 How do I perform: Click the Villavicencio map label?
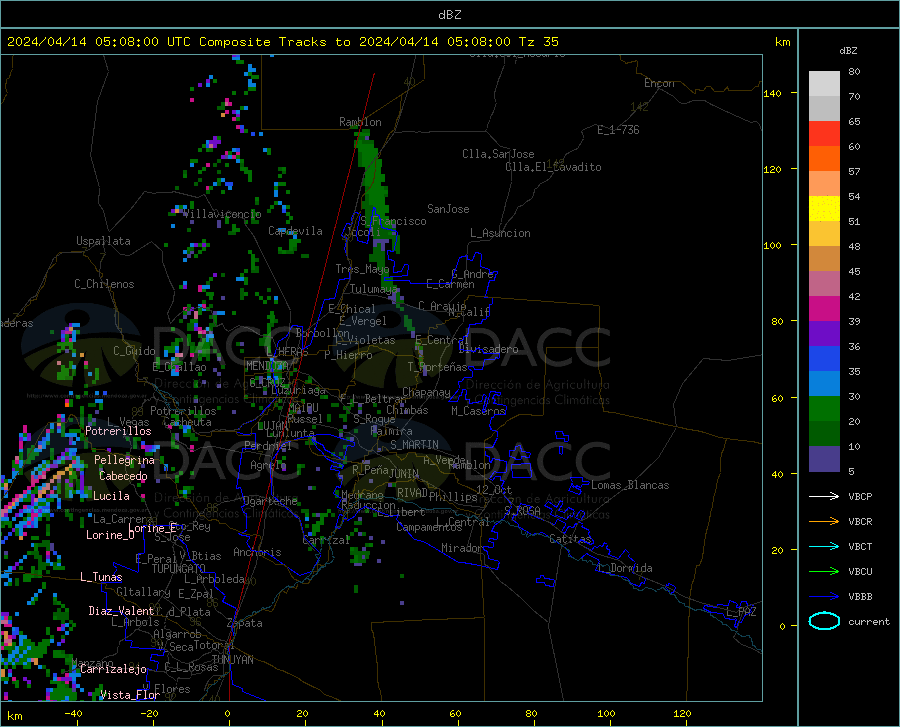pyautogui.click(x=222, y=214)
